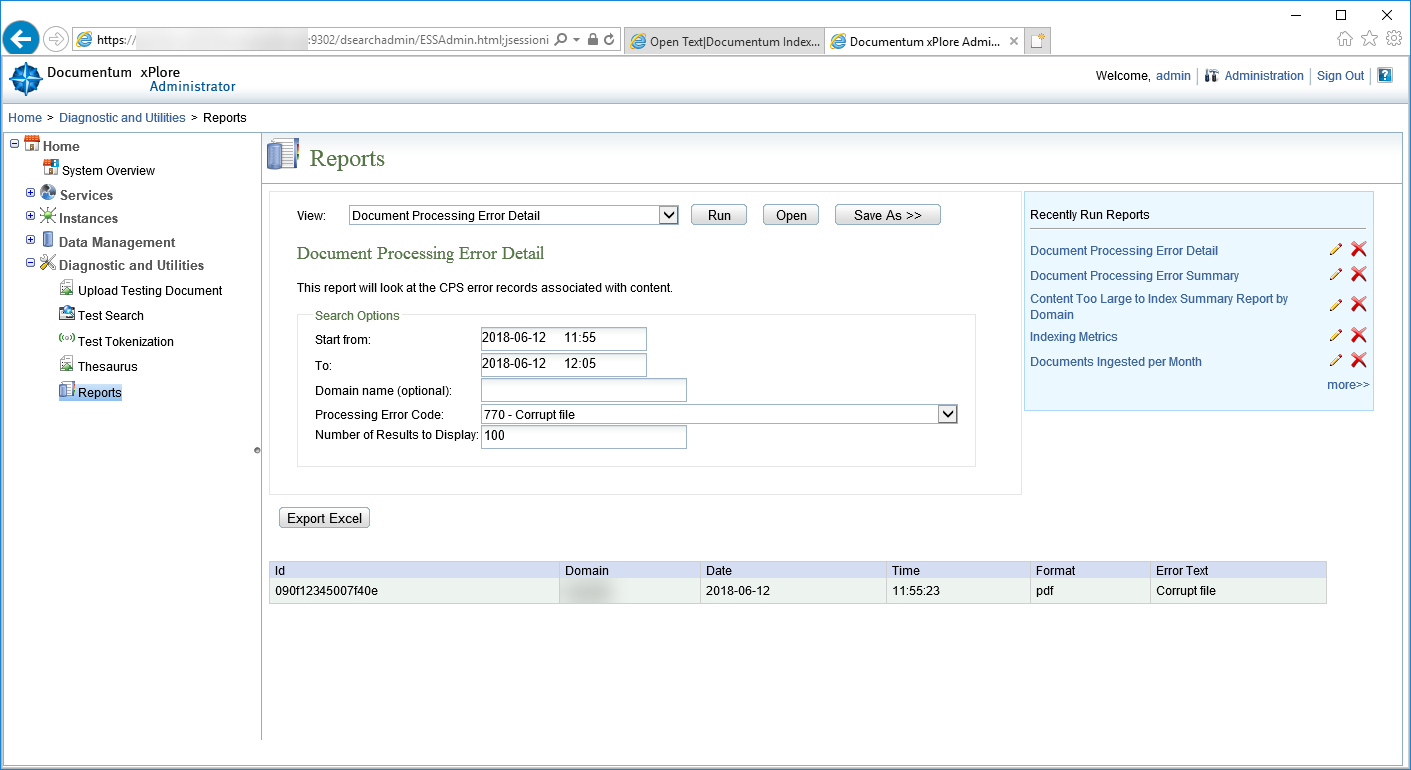Click the Export Excel button
Viewport: 1411px width, 770px height.
(325, 518)
